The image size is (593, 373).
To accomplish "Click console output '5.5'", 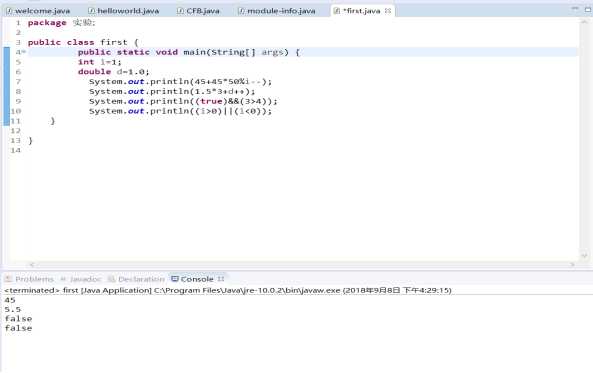I will tap(12, 310).
